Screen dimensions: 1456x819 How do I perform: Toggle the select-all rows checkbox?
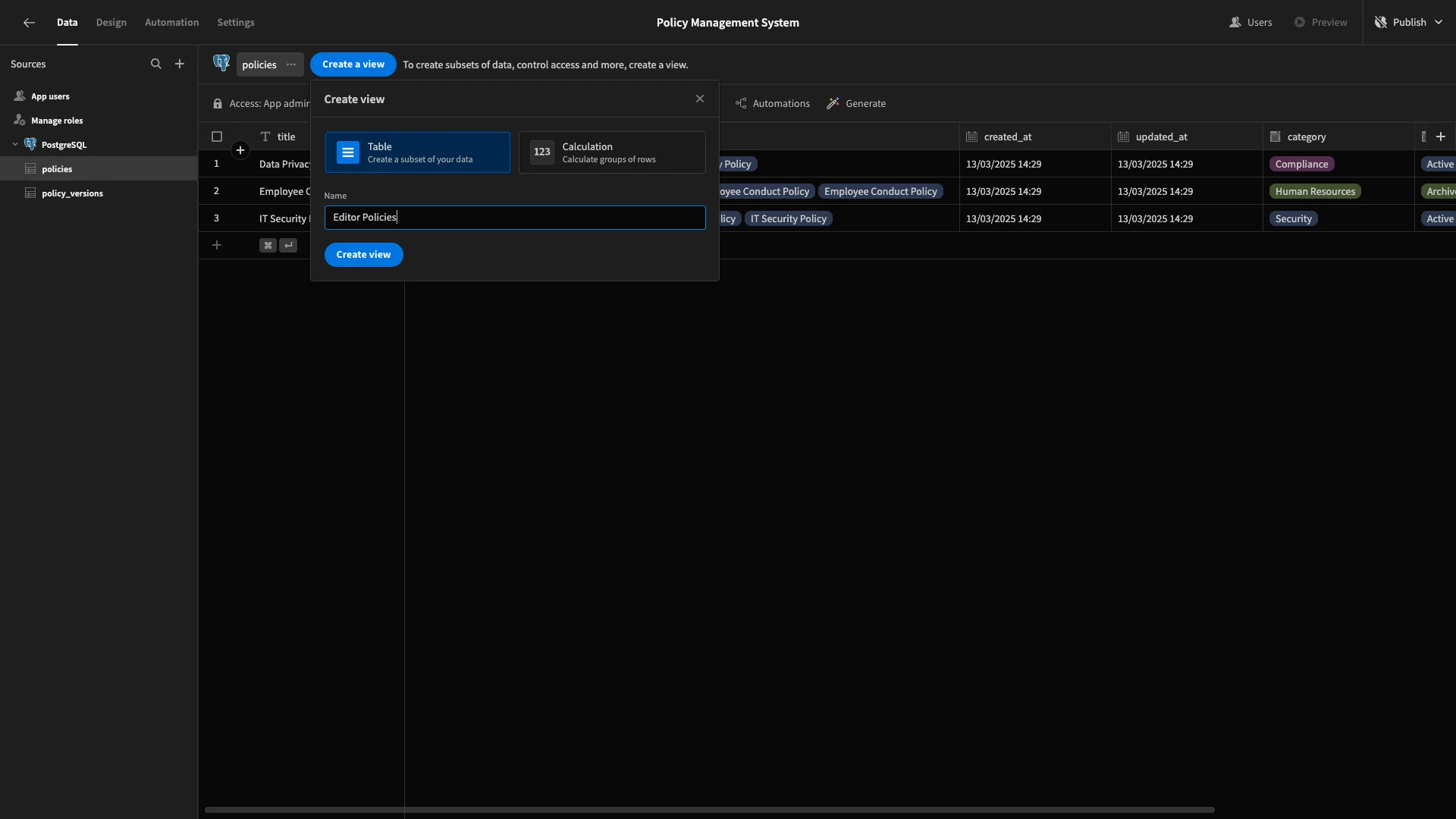[217, 137]
